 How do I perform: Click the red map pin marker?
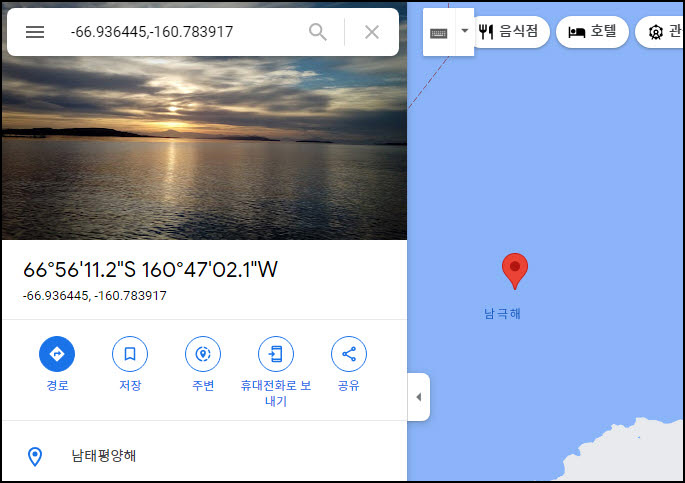pos(515,271)
